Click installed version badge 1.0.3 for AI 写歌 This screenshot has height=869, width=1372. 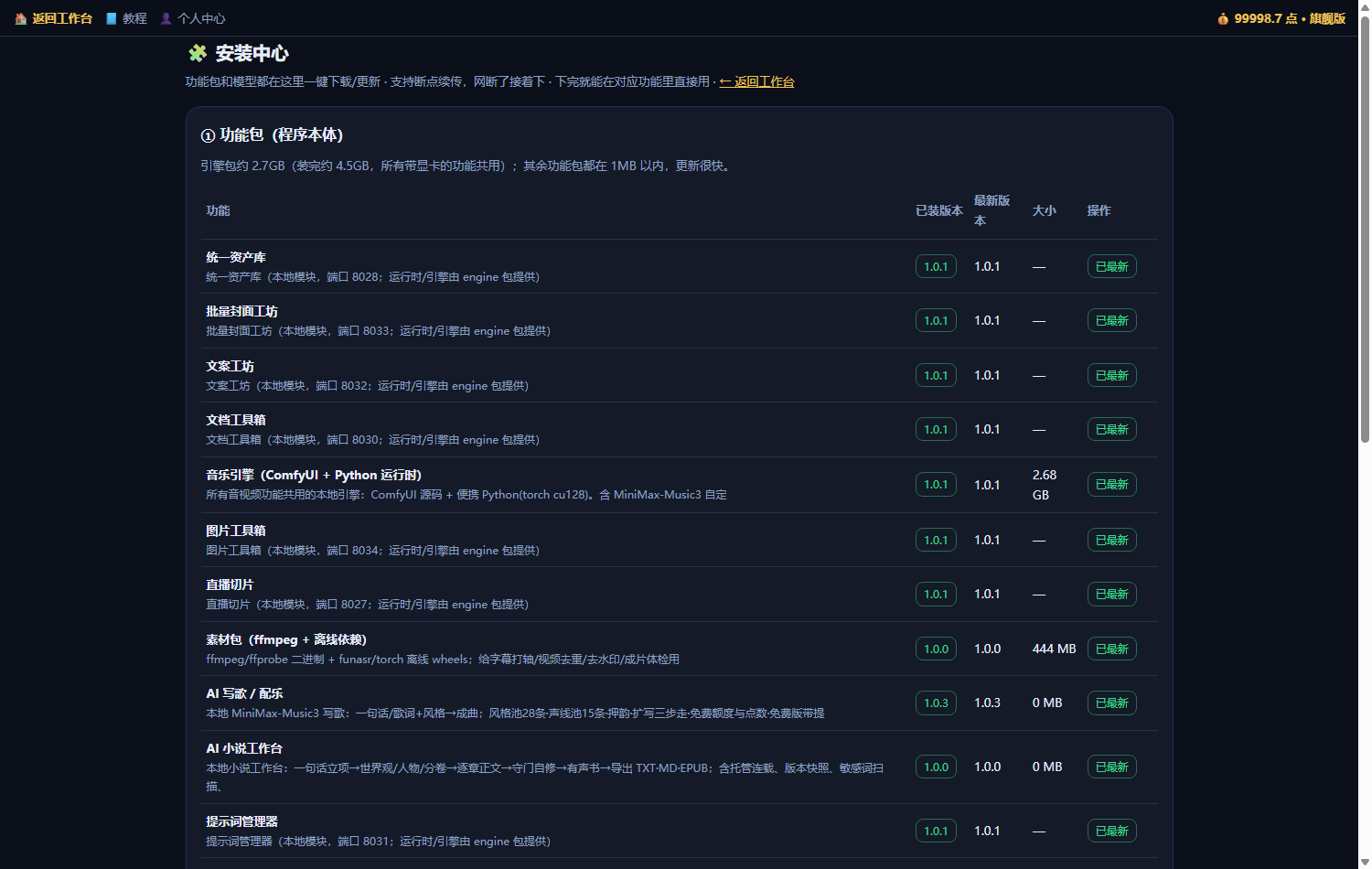(x=936, y=703)
